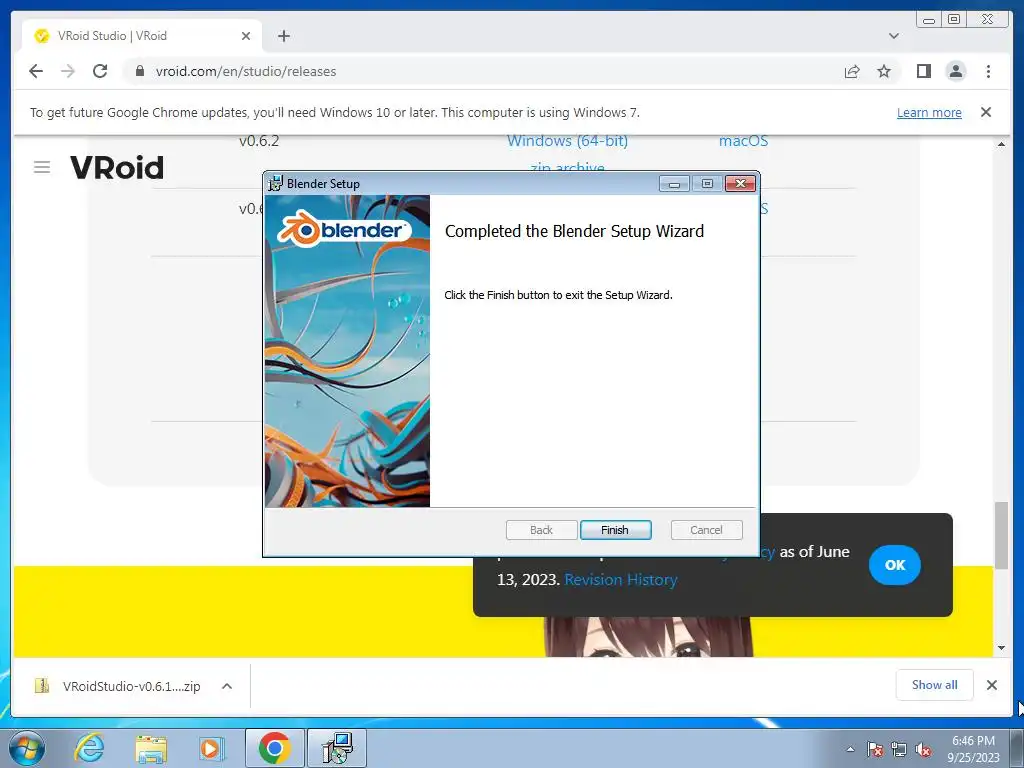The width and height of the screenshot is (1024, 768).
Task: Dismiss the Windows 7 update infobar
Action: click(x=986, y=112)
